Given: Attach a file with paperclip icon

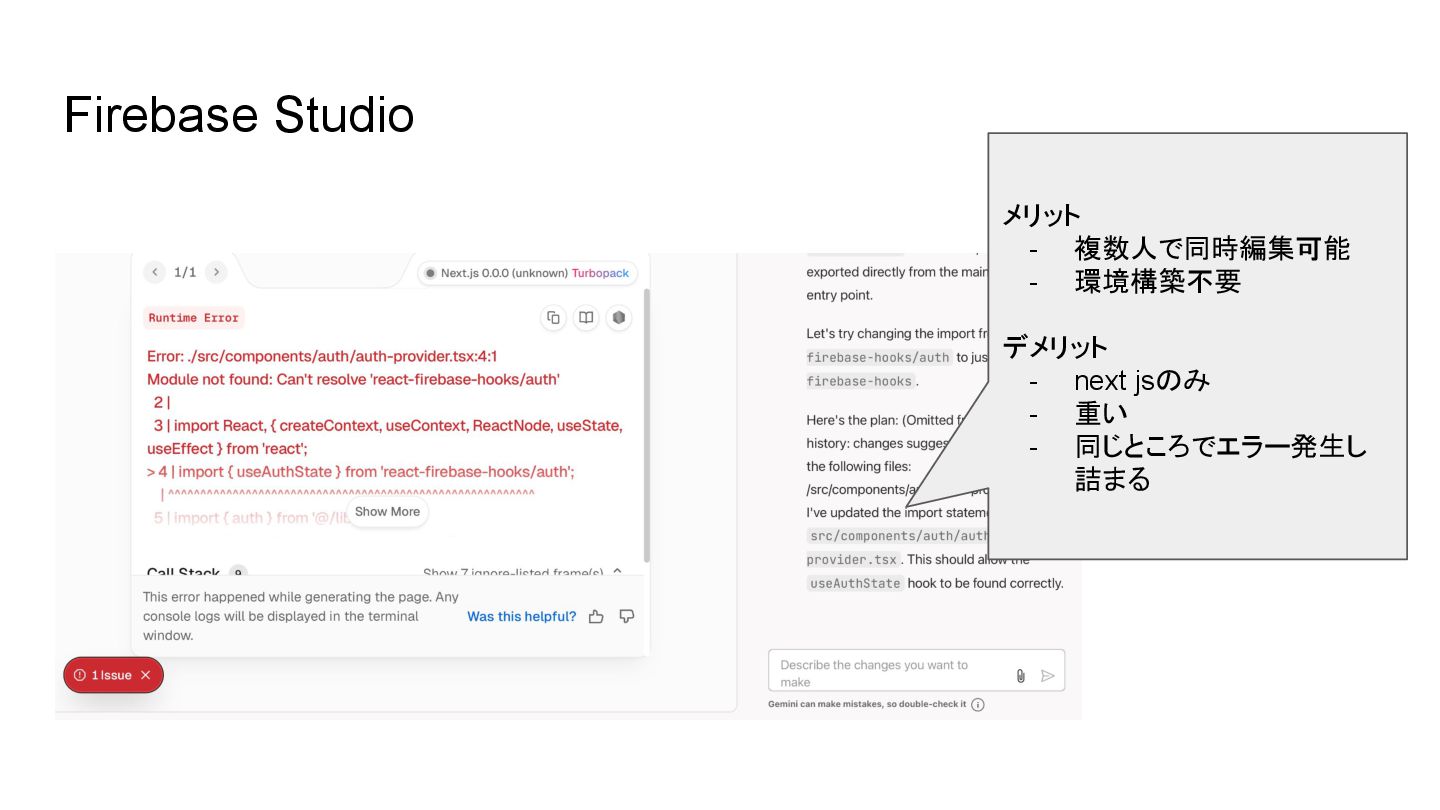Looking at the screenshot, I should tap(1020, 676).
